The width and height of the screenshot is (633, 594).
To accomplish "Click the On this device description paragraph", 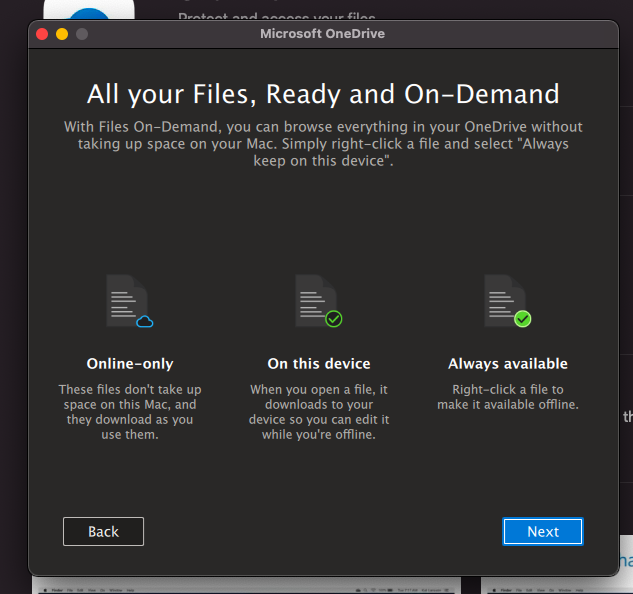I will tap(319, 412).
